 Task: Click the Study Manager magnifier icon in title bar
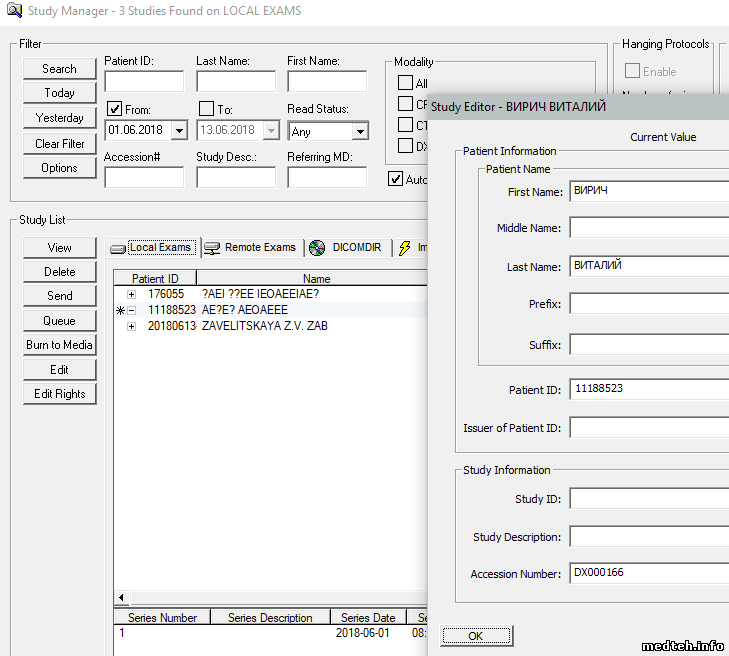(x=14, y=11)
